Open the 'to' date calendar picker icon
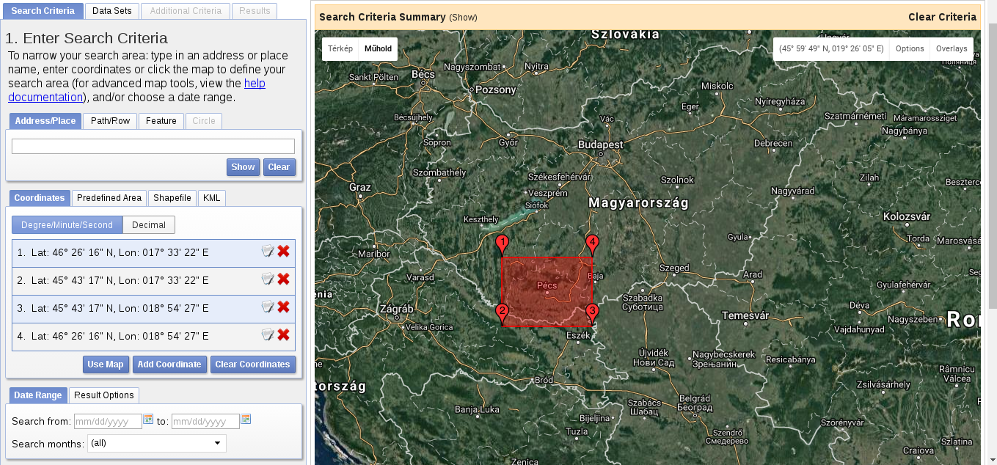 (x=246, y=419)
